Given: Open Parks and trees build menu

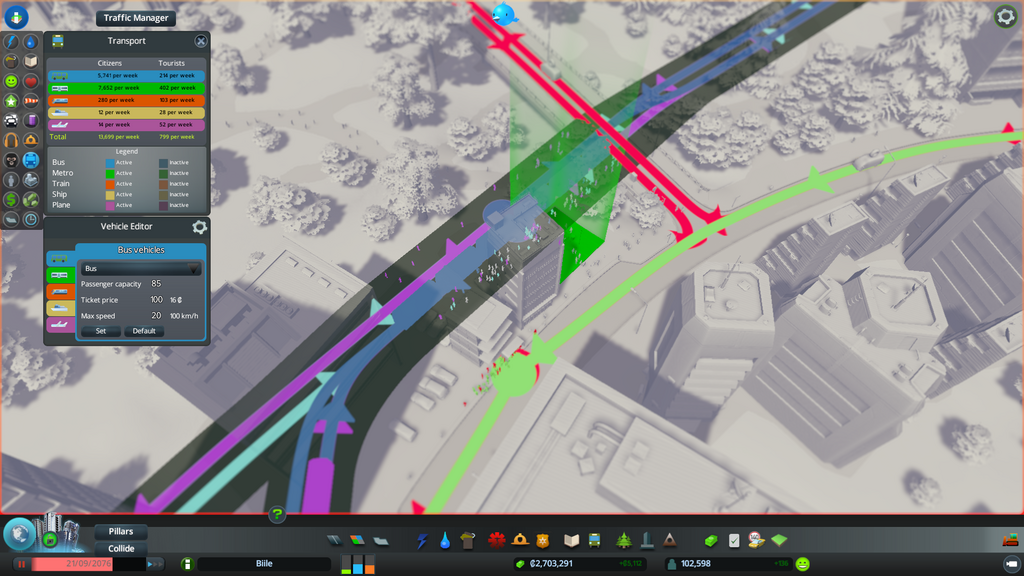Looking at the screenshot, I should click(624, 540).
